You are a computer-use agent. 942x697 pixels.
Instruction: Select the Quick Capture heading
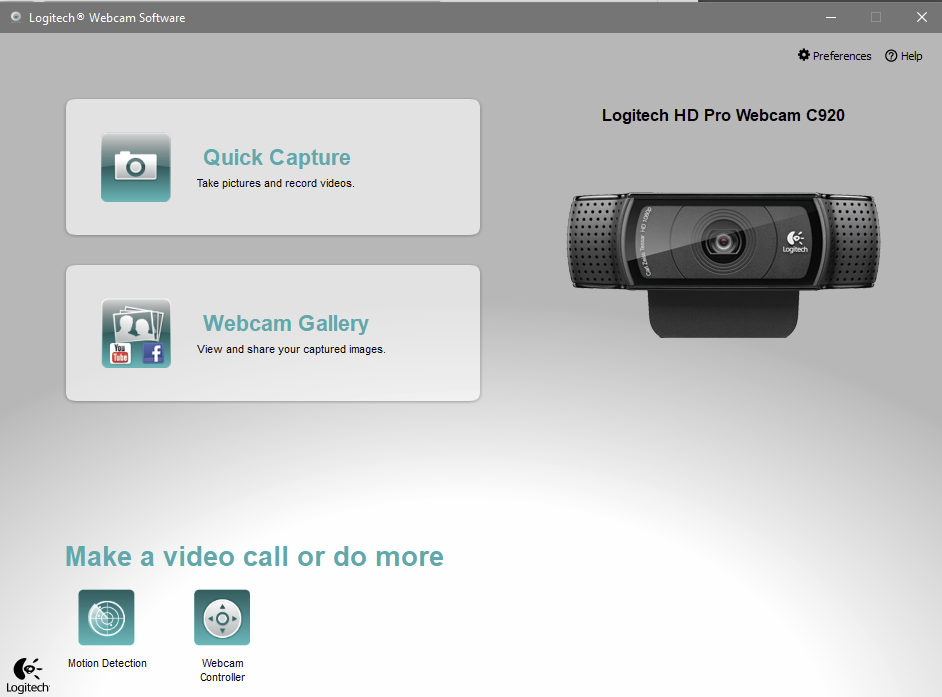tap(276, 157)
